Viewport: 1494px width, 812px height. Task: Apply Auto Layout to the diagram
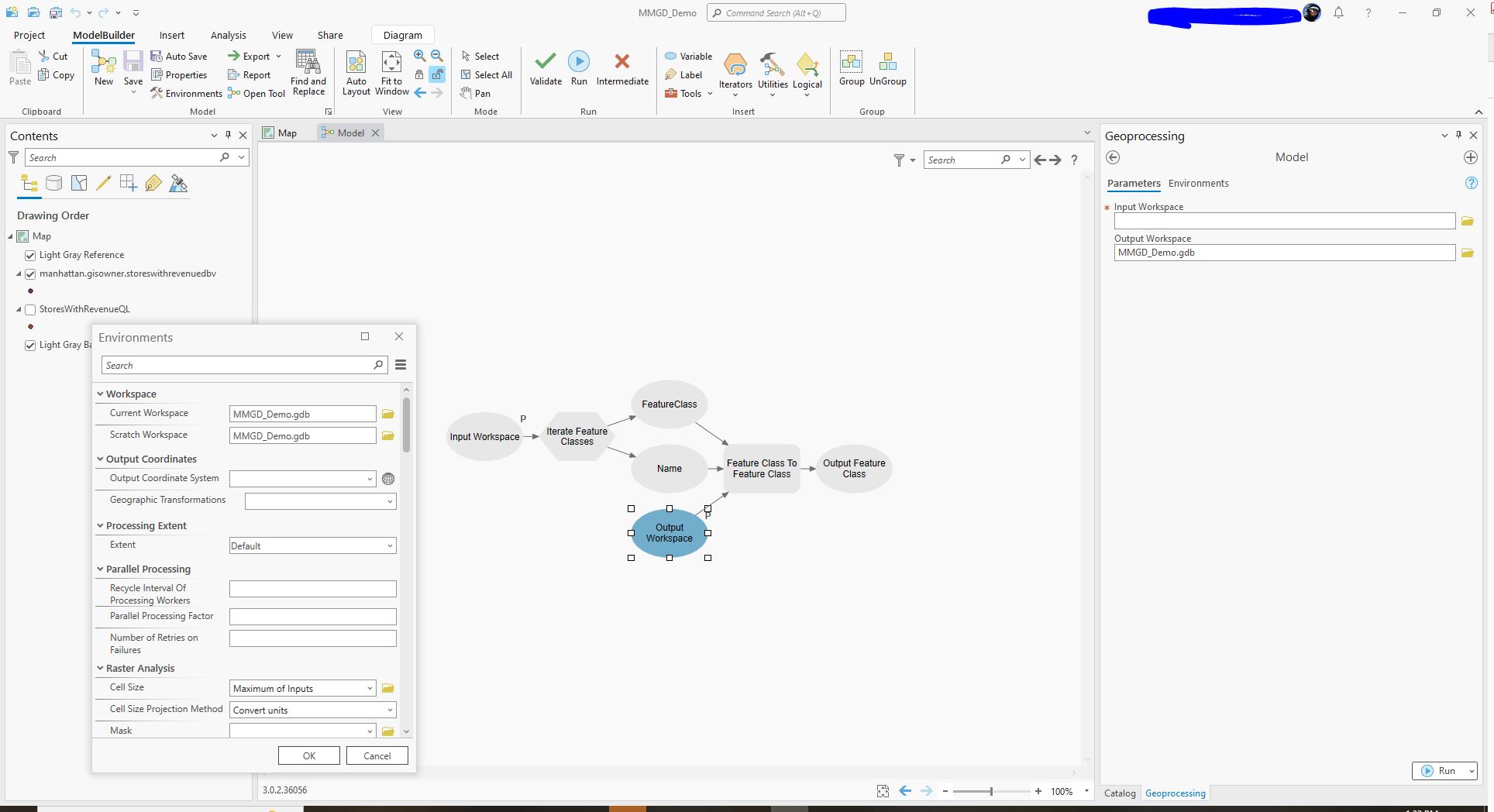coord(356,74)
